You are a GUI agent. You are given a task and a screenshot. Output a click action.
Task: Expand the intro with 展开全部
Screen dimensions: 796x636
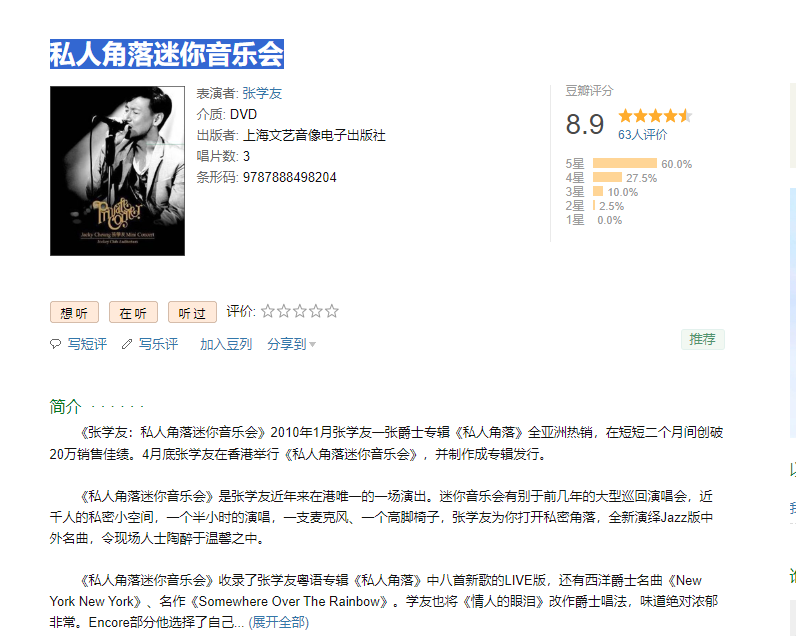[x=279, y=622]
